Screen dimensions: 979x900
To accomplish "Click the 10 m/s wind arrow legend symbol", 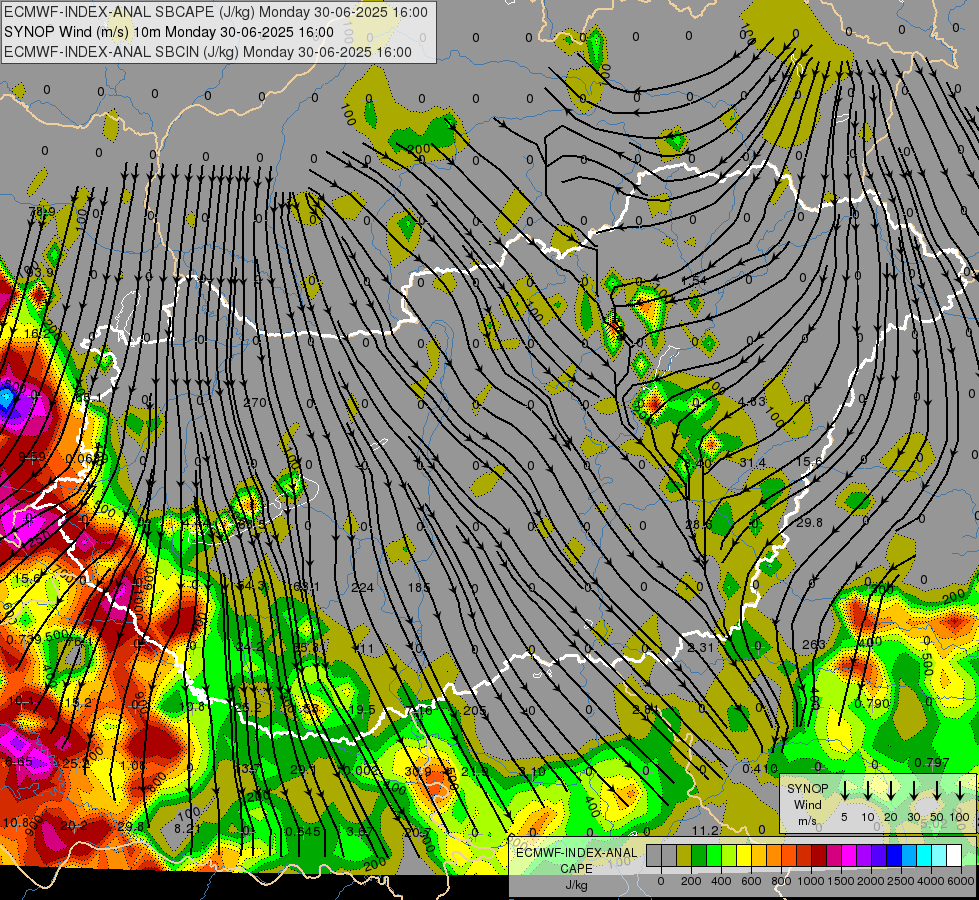I will point(868,790).
